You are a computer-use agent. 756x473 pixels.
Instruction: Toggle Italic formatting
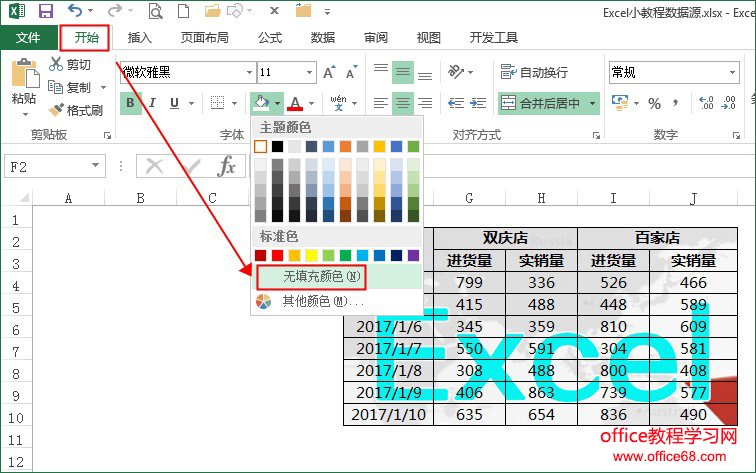coord(152,103)
